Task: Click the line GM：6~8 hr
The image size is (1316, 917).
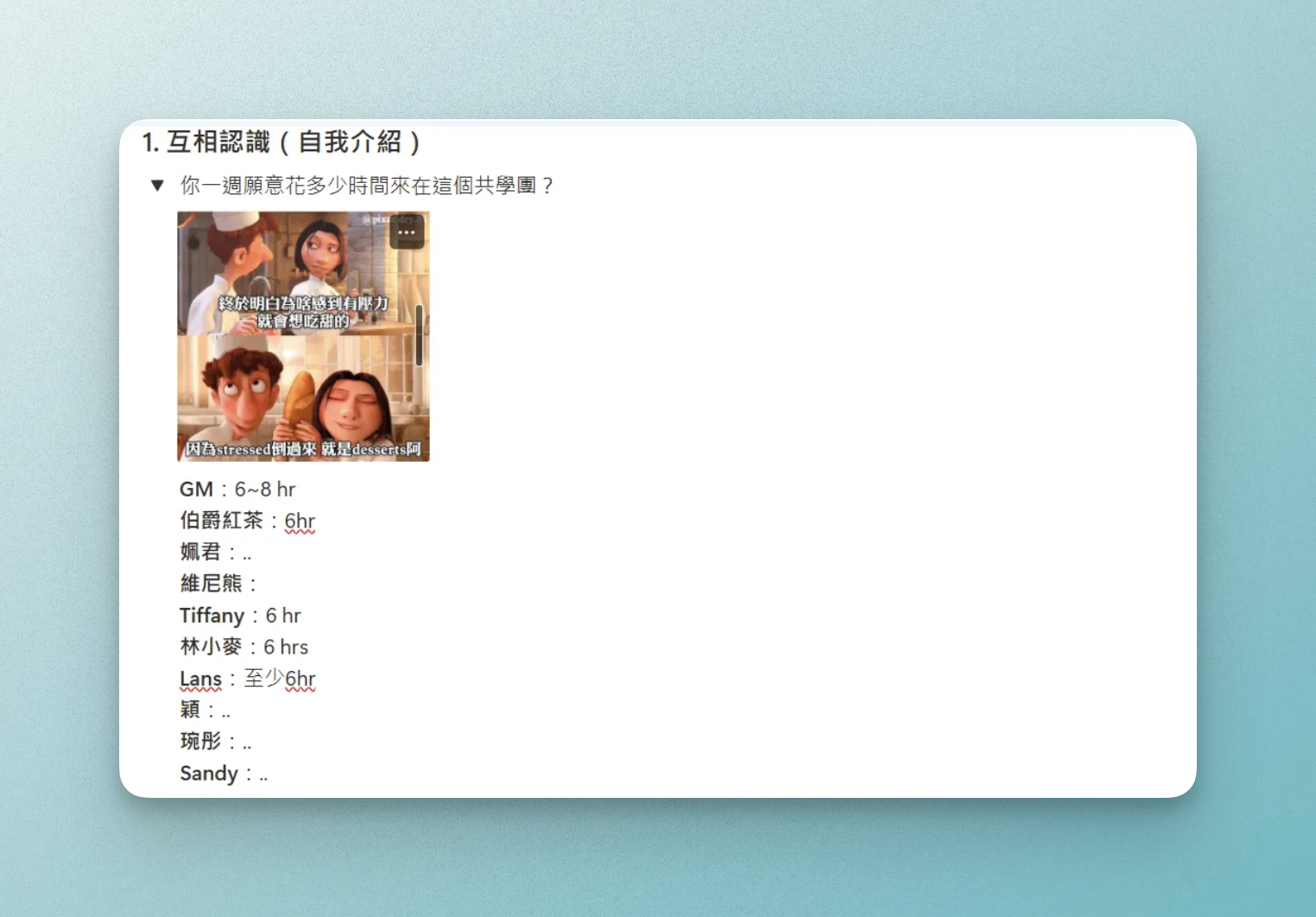Action: (237, 490)
